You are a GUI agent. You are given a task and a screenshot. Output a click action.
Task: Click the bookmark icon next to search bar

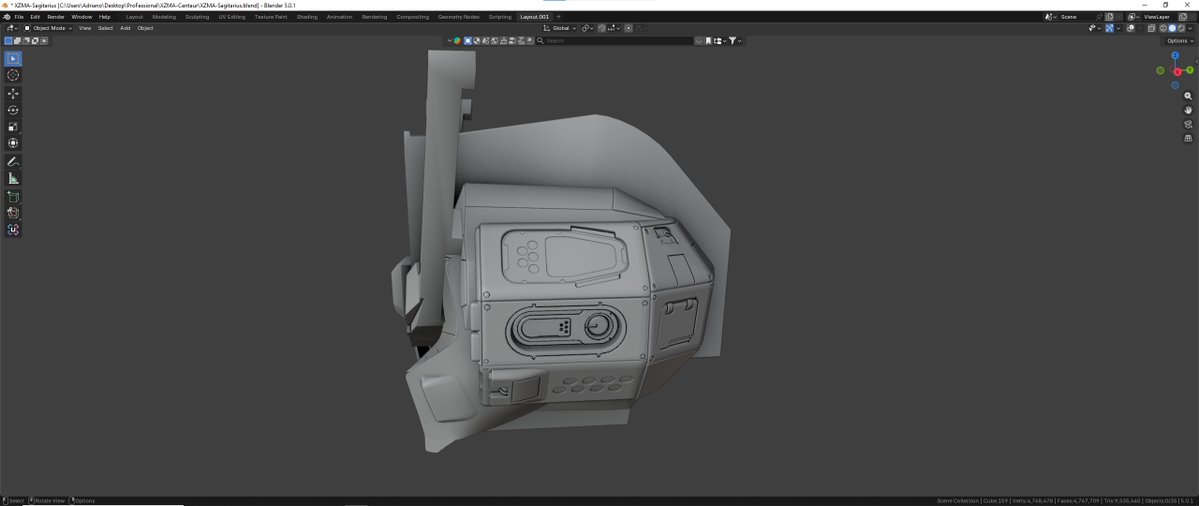[708, 41]
